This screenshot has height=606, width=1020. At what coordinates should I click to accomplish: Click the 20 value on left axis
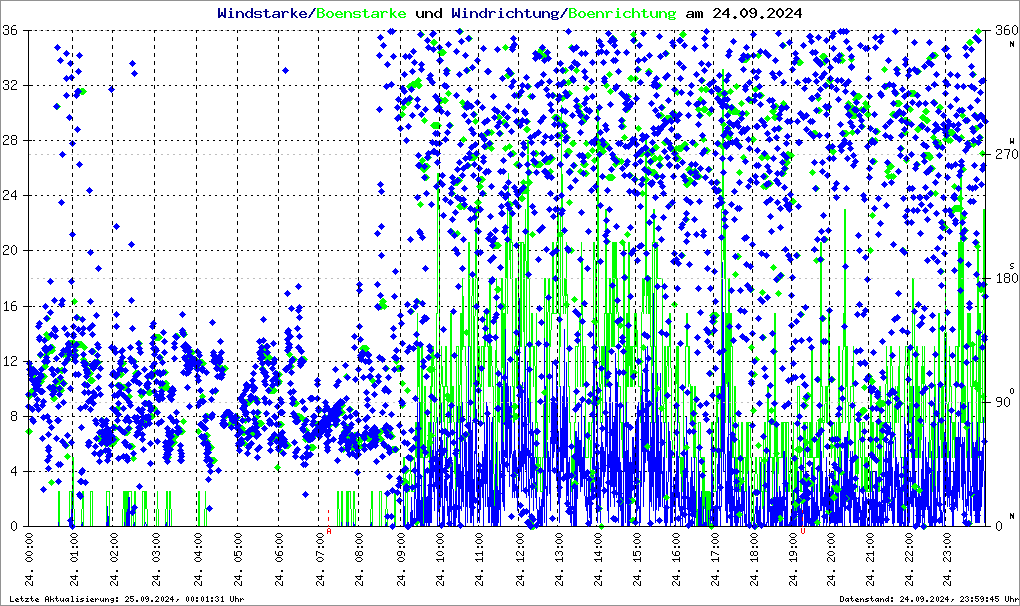coord(13,250)
